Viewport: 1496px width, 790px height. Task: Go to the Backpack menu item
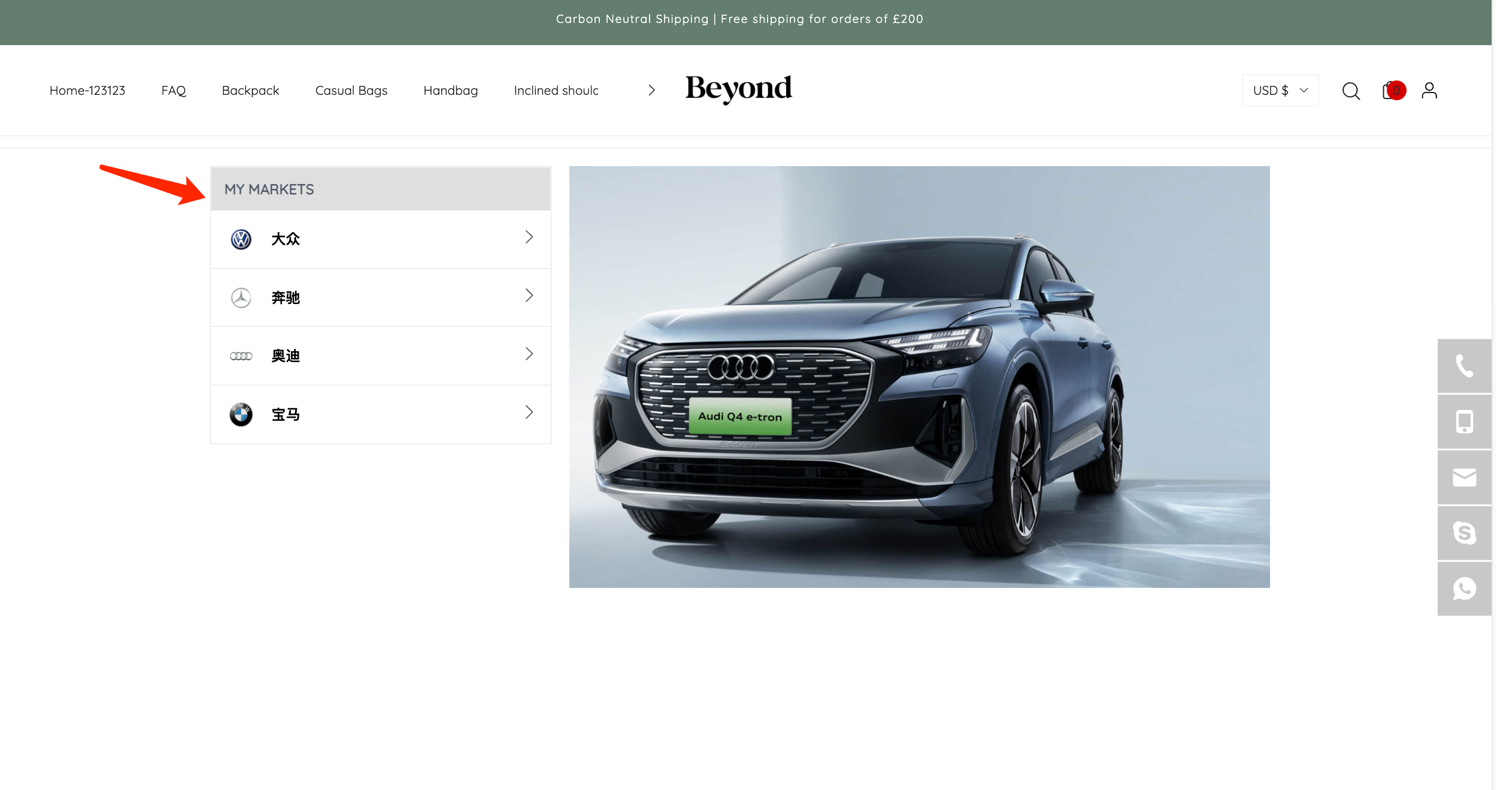pyautogui.click(x=250, y=91)
